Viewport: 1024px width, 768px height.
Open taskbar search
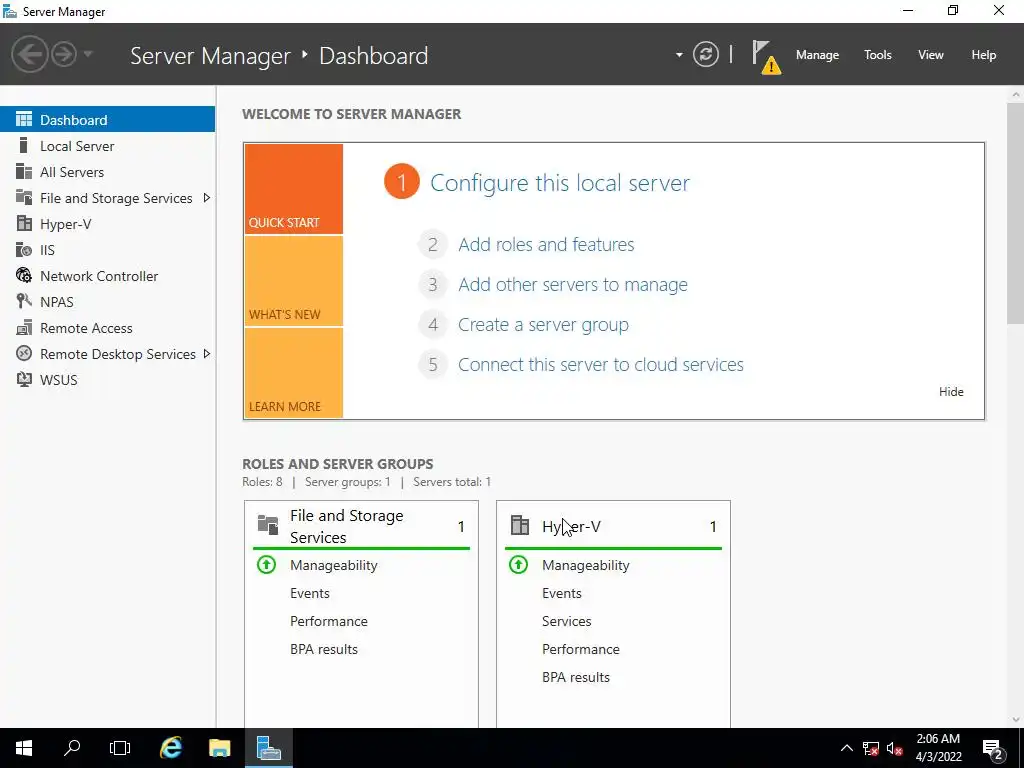(x=72, y=748)
